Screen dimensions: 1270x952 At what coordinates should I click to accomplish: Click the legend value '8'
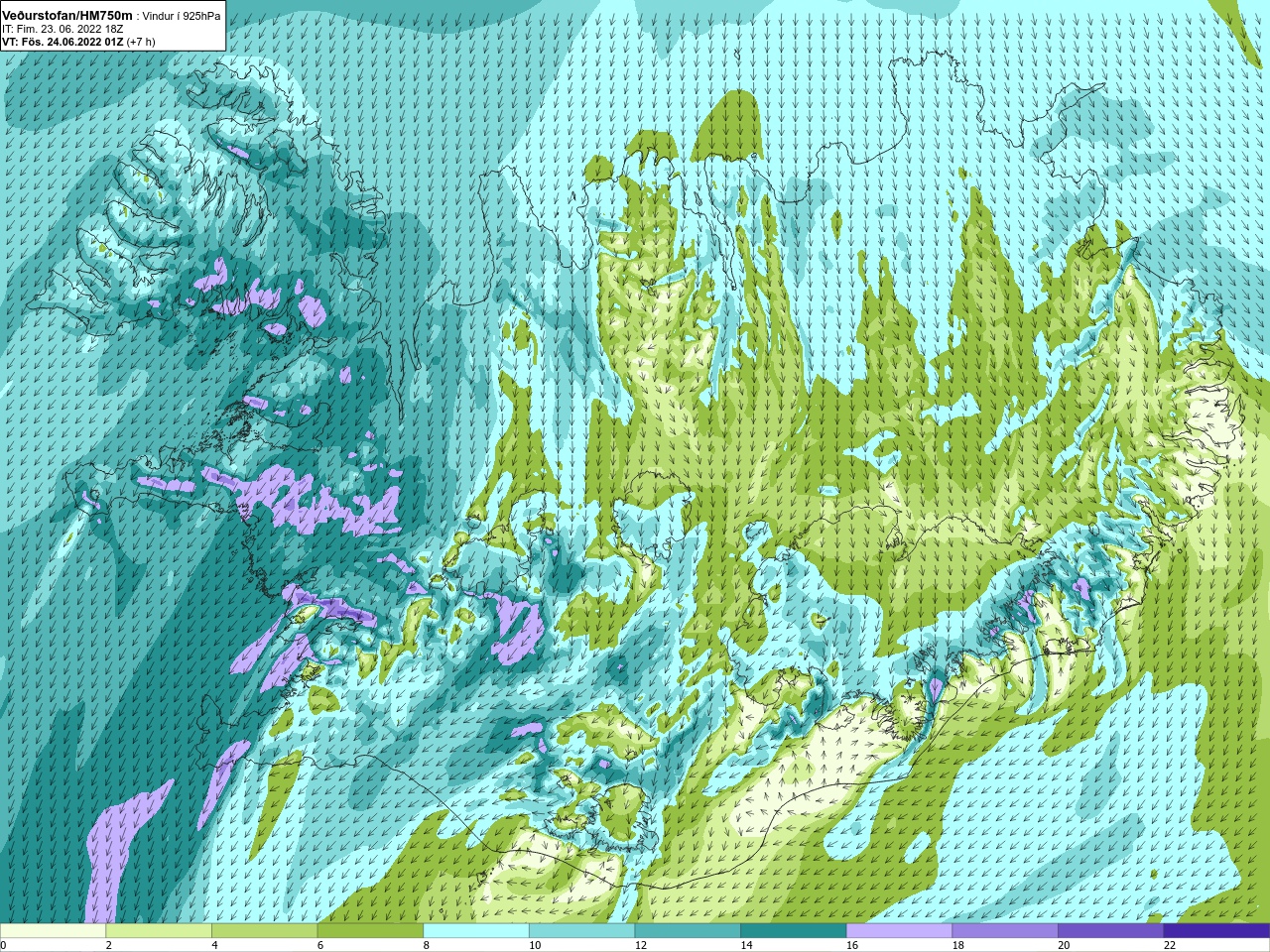(427, 945)
